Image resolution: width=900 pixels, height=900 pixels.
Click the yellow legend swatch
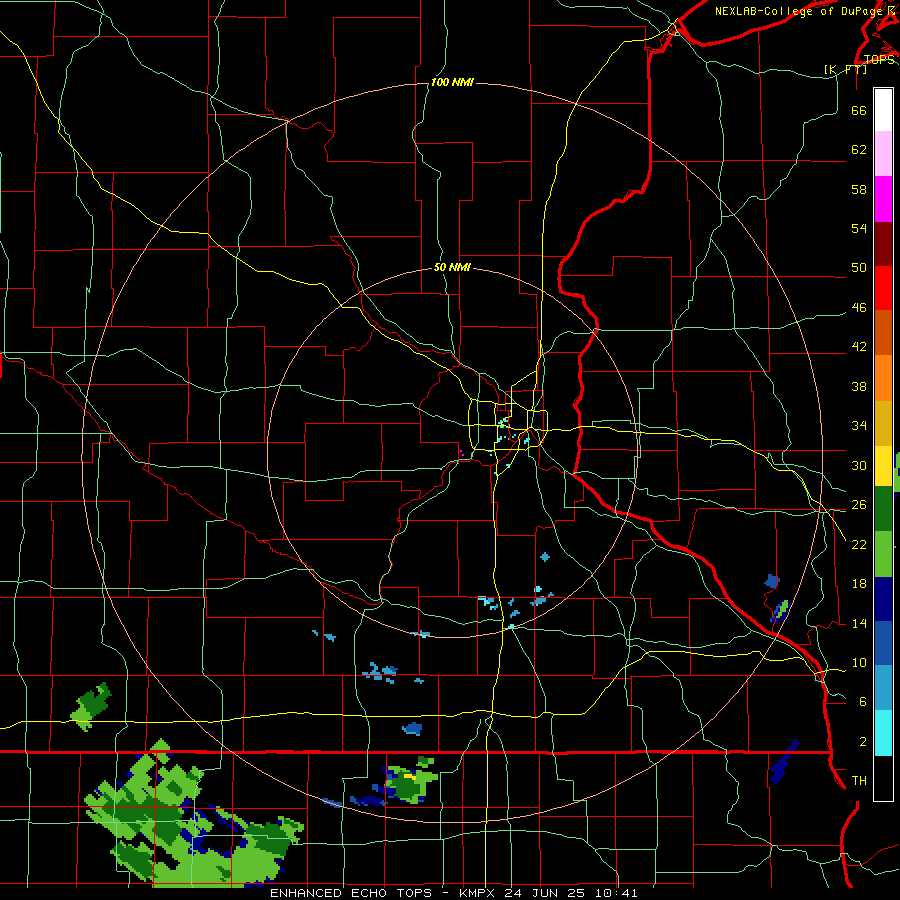[883, 466]
